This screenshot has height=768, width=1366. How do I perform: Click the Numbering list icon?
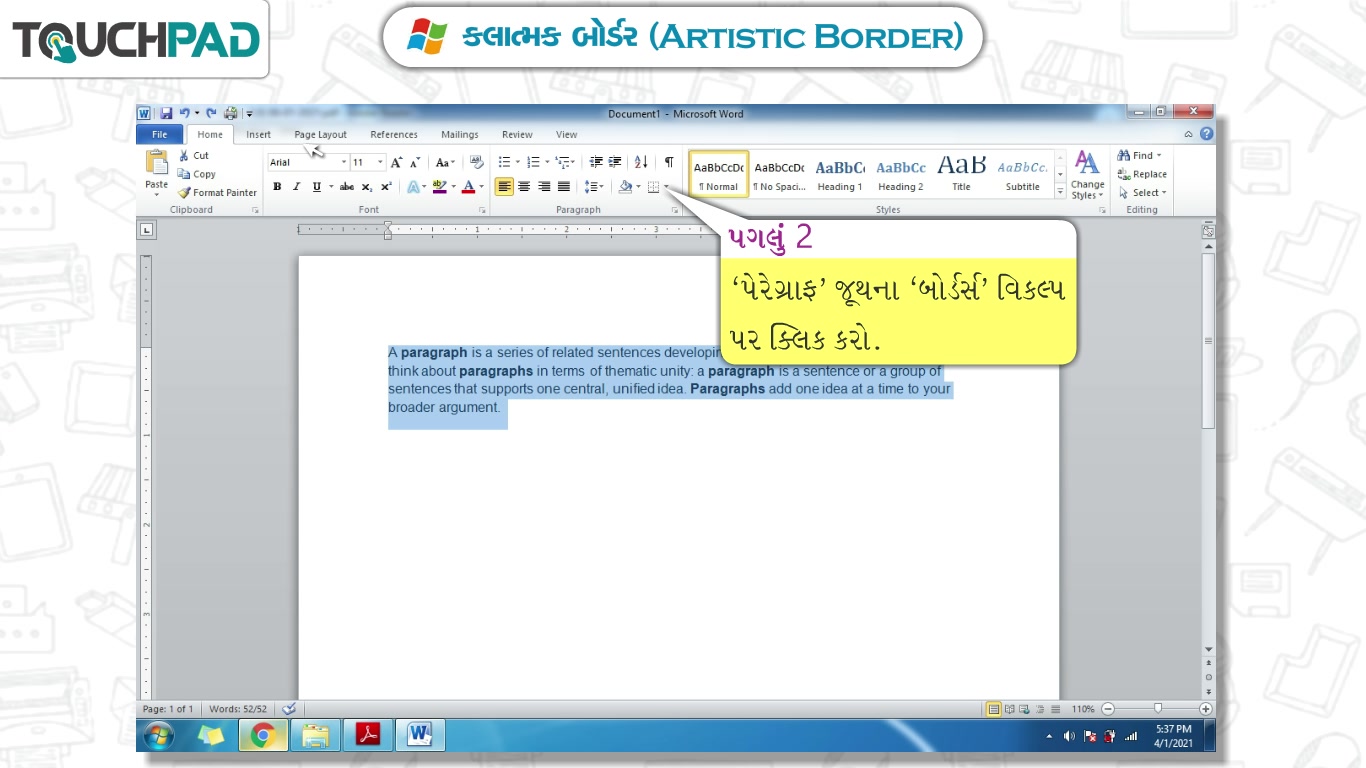(x=533, y=162)
